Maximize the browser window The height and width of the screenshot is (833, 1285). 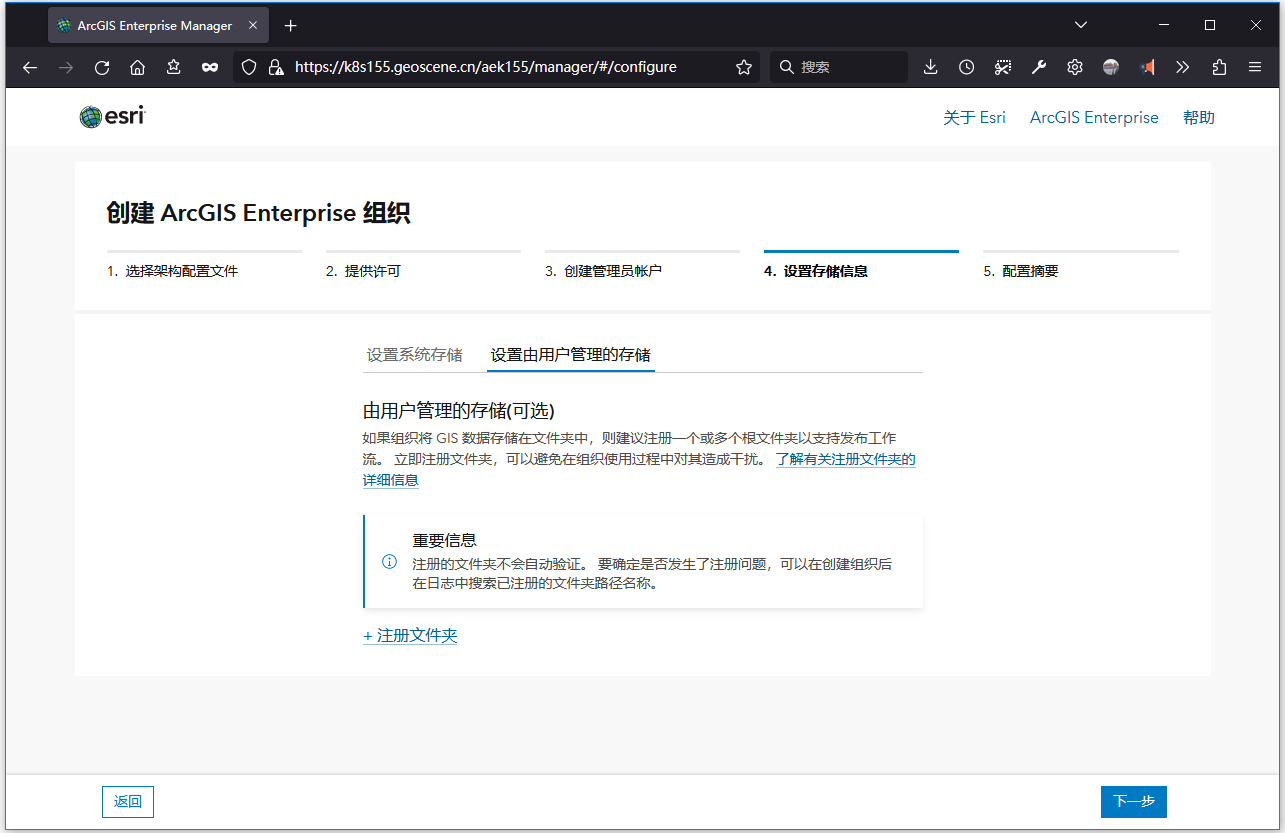1210,25
